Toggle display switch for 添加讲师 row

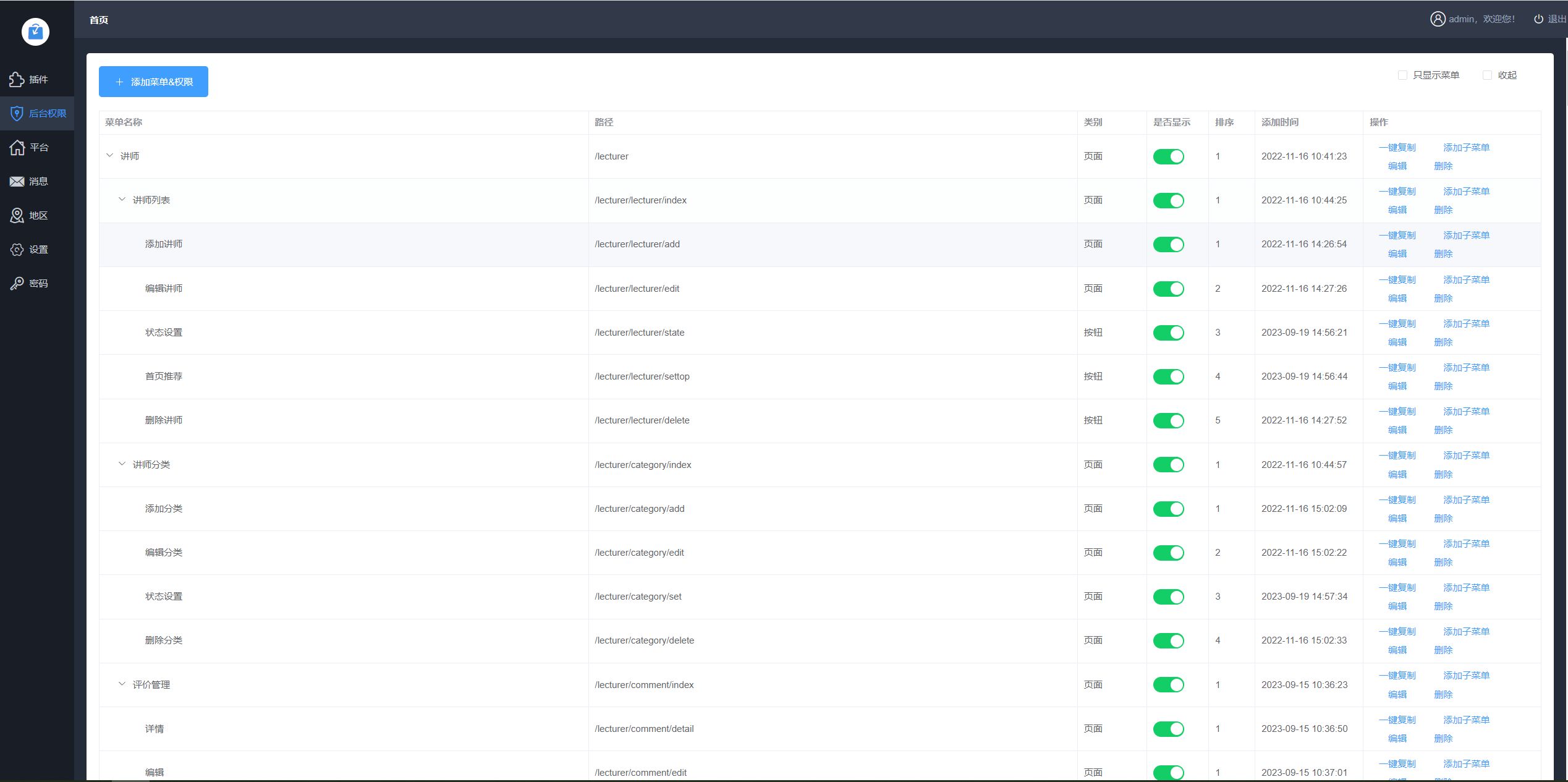tap(1168, 244)
